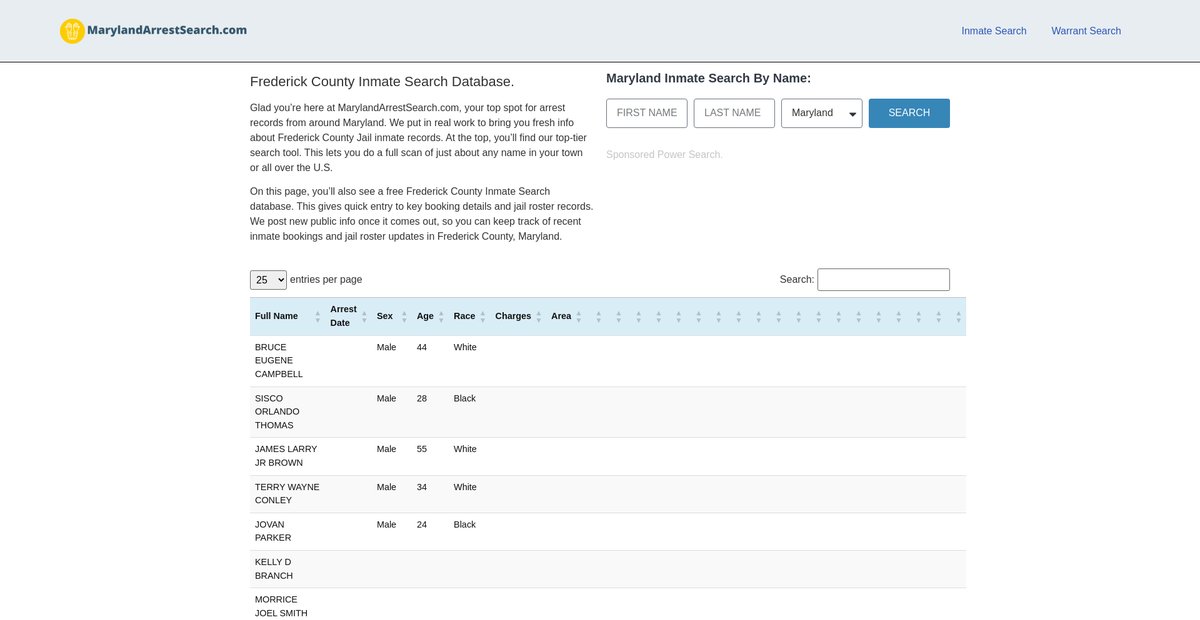Sort inmates by Age column arrows
Image resolution: width=1200 pixels, height=620 pixels.
tap(441, 316)
